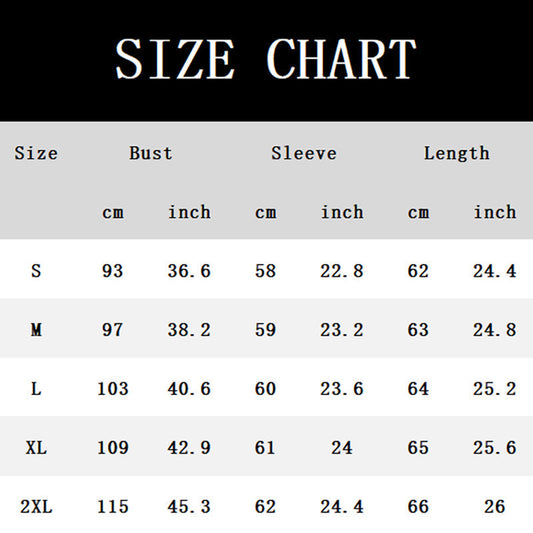The height and width of the screenshot is (533, 533).
Task: Click the Sleeve column header
Action: pyautogui.click(x=304, y=153)
